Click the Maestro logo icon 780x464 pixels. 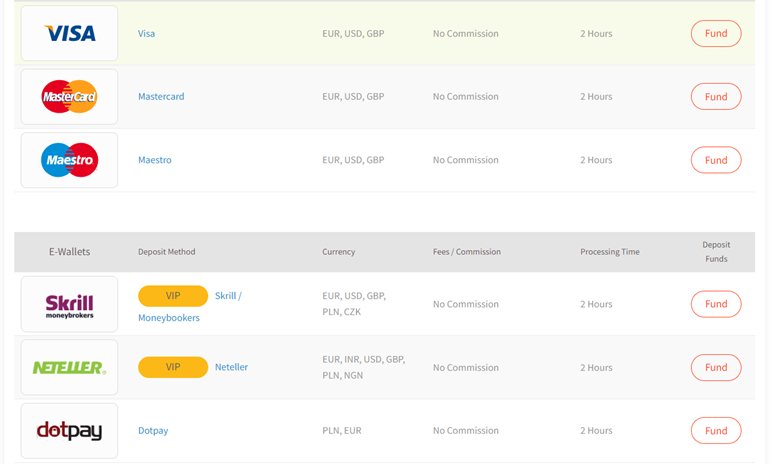(x=69, y=160)
